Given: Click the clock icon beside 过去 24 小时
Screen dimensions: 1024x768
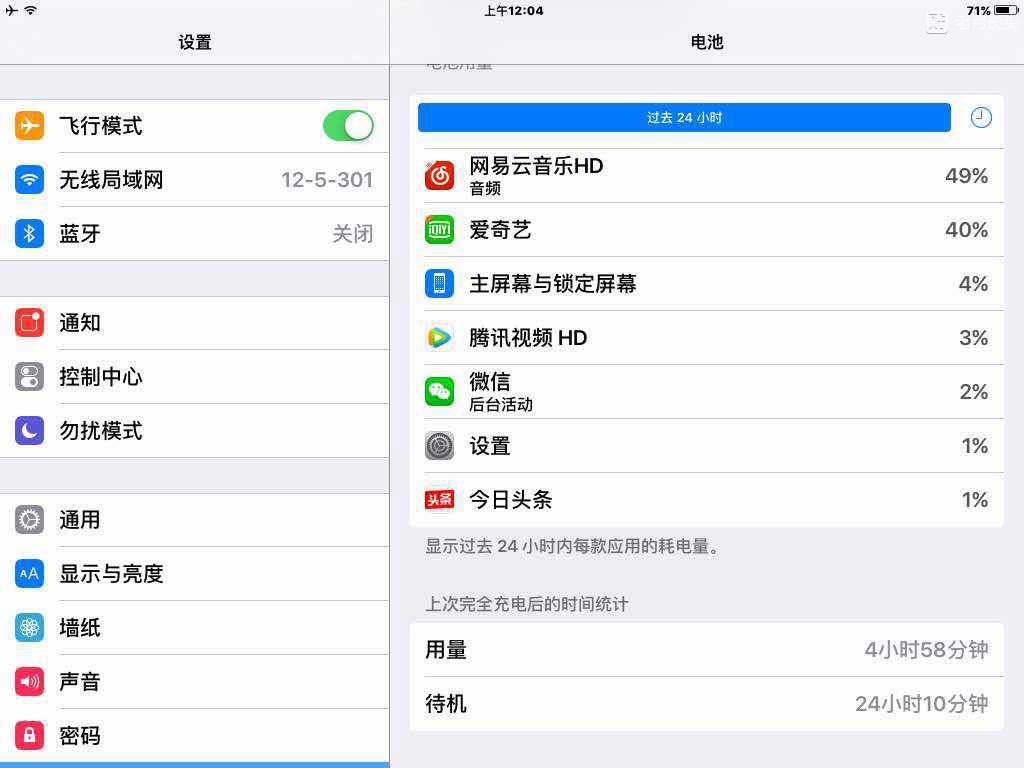Looking at the screenshot, I should (x=980, y=118).
